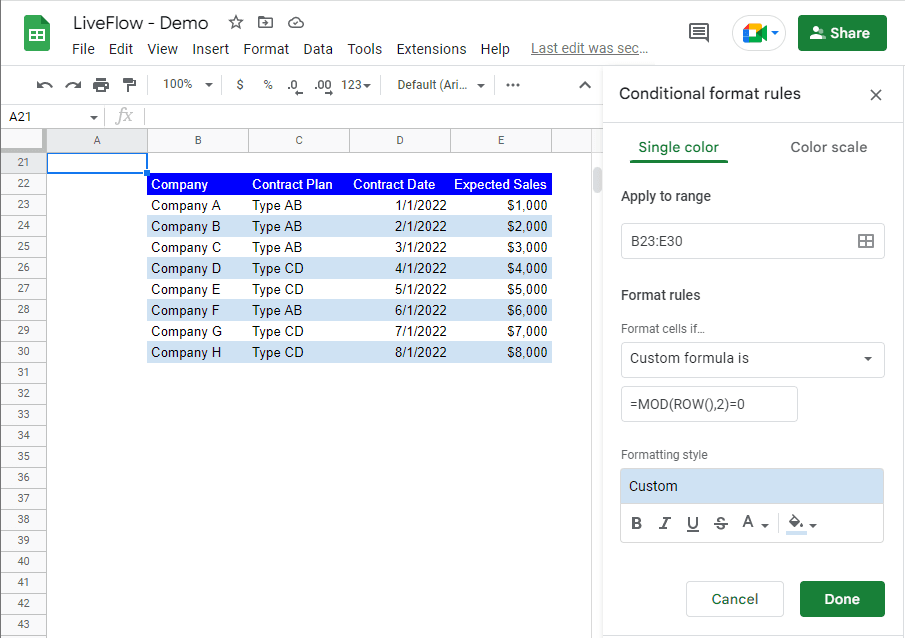This screenshot has width=905, height=638.
Task: Click the Print icon
Action: coord(101,85)
